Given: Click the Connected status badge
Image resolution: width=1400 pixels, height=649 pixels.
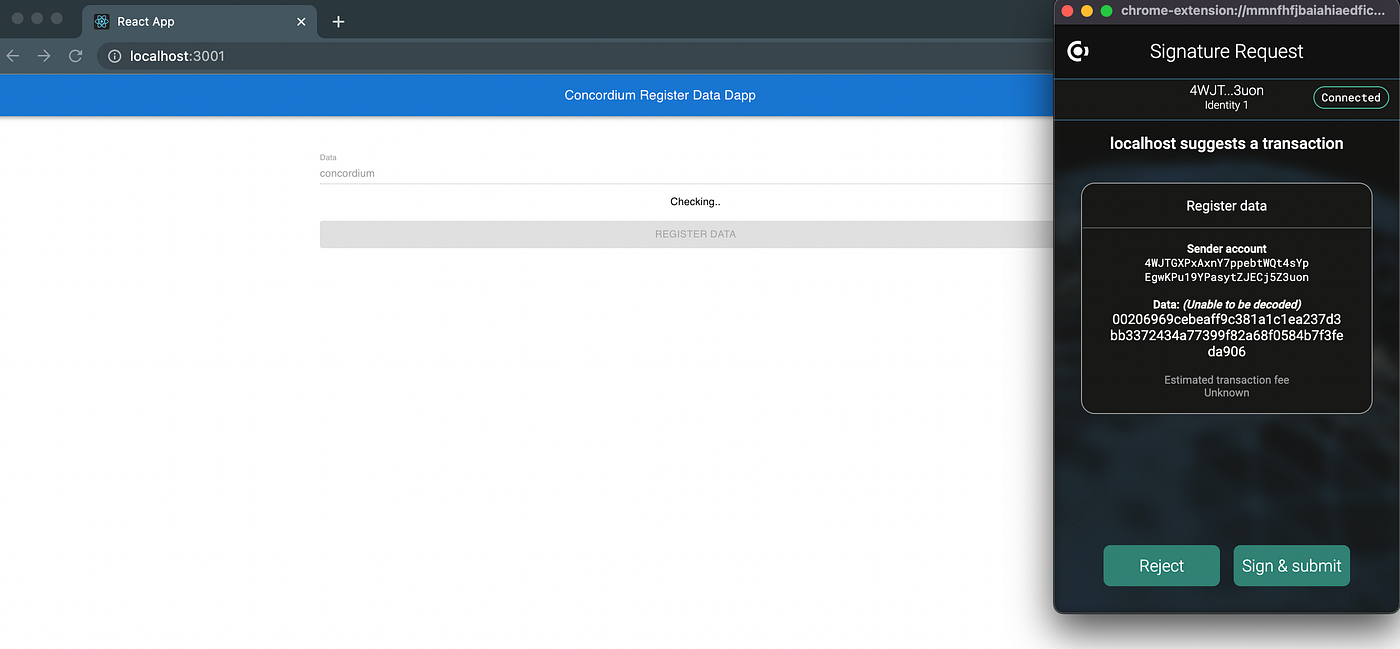Looking at the screenshot, I should [x=1350, y=97].
